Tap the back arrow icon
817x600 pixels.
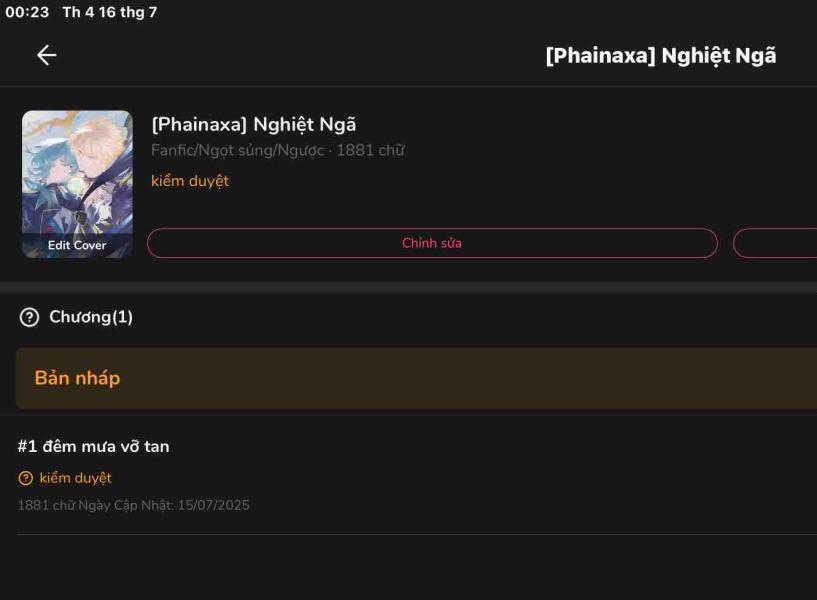[46, 55]
